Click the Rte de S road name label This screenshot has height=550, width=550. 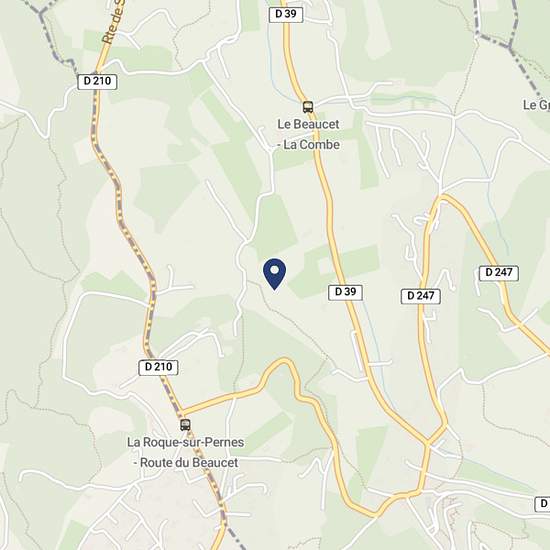[x=114, y=22]
